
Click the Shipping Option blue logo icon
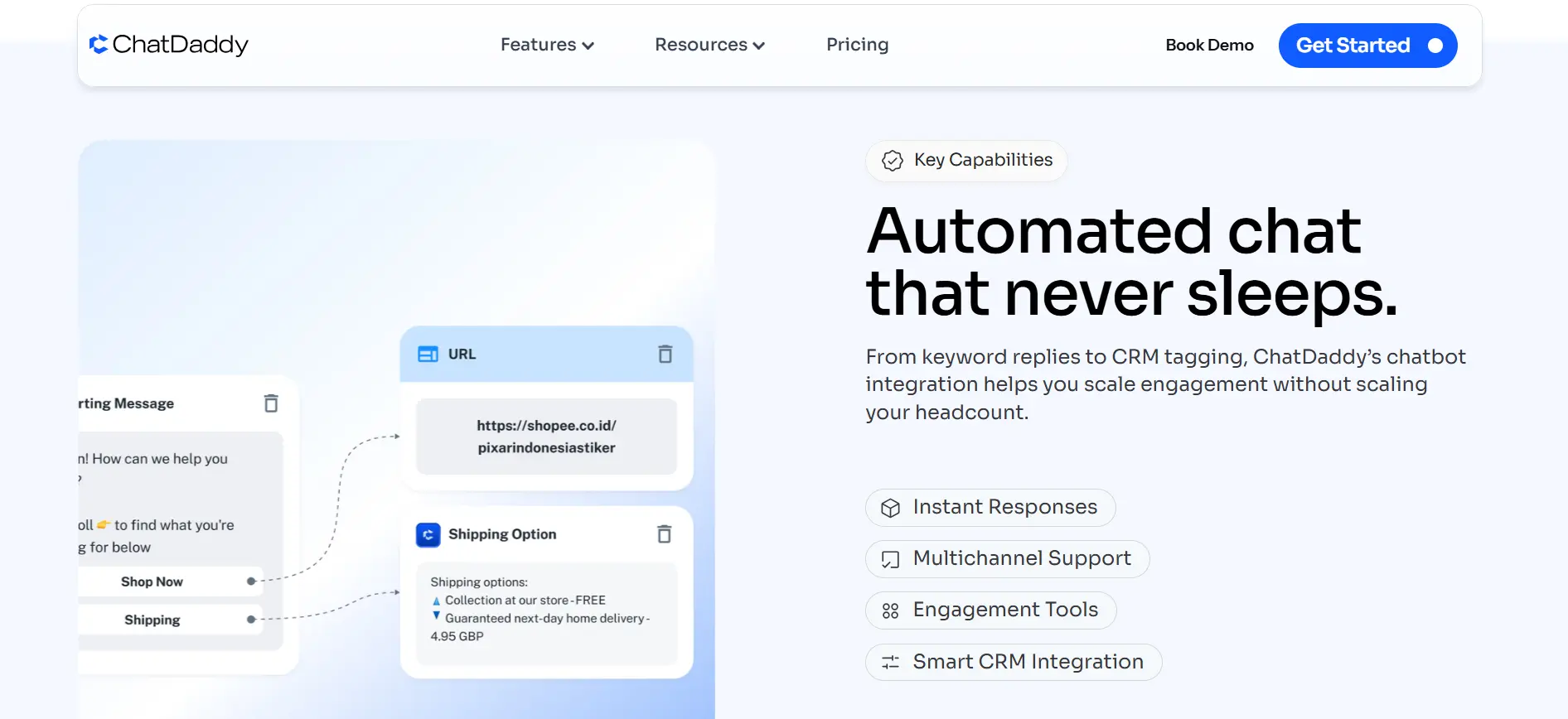coord(428,535)
